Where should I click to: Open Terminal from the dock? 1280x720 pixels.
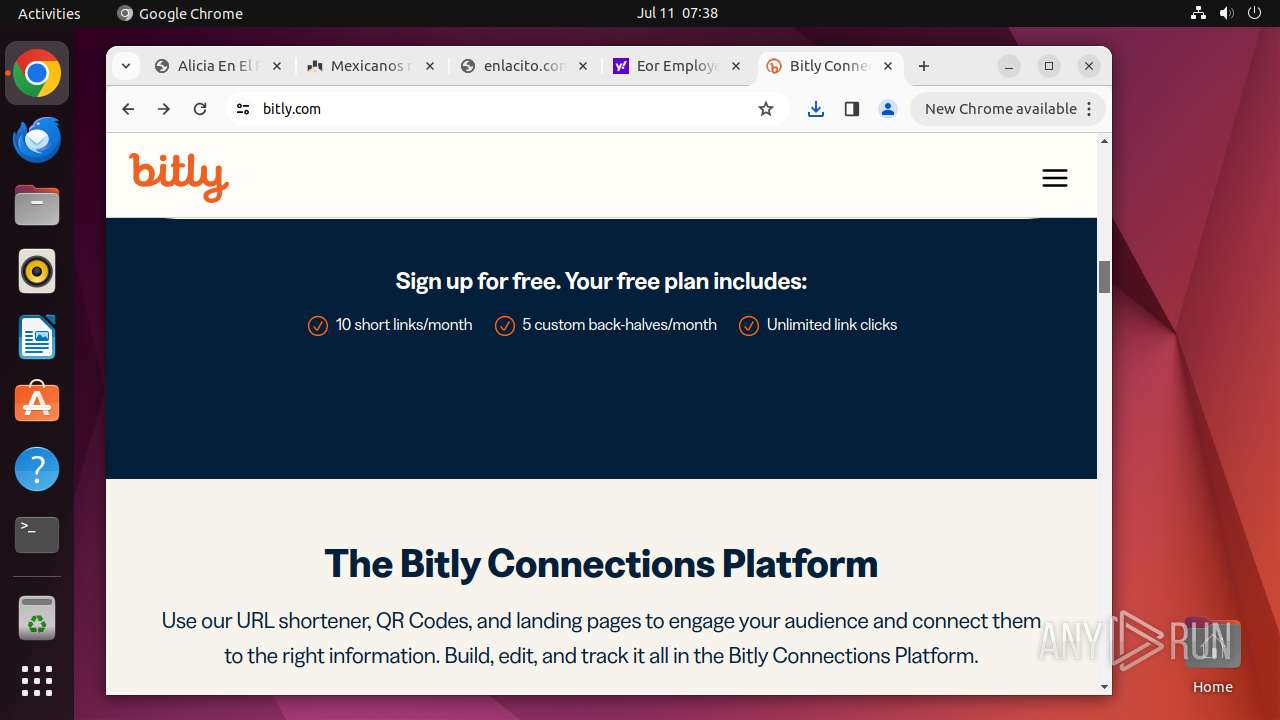pyautogui.click(x=37, y=535)
